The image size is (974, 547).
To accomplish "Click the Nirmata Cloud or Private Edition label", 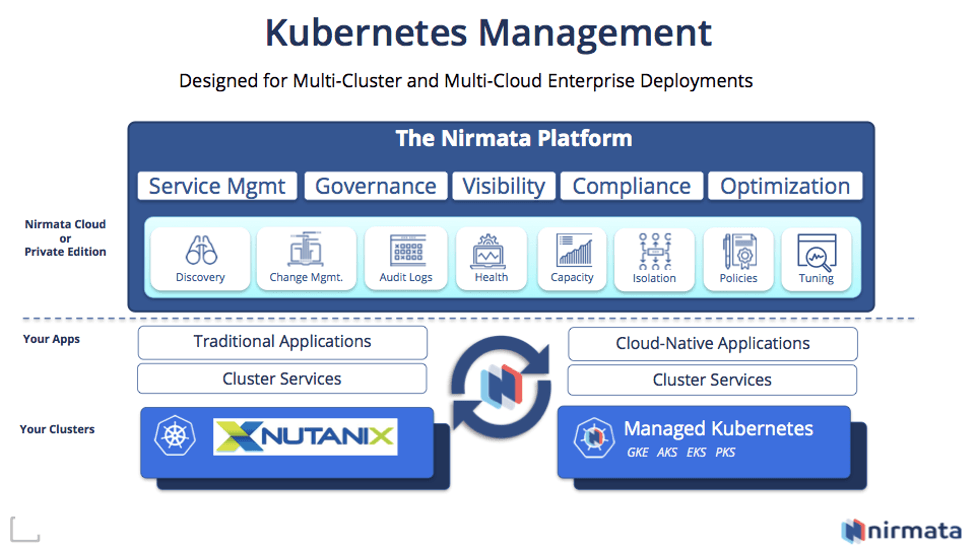I will (x=65, y=238).
